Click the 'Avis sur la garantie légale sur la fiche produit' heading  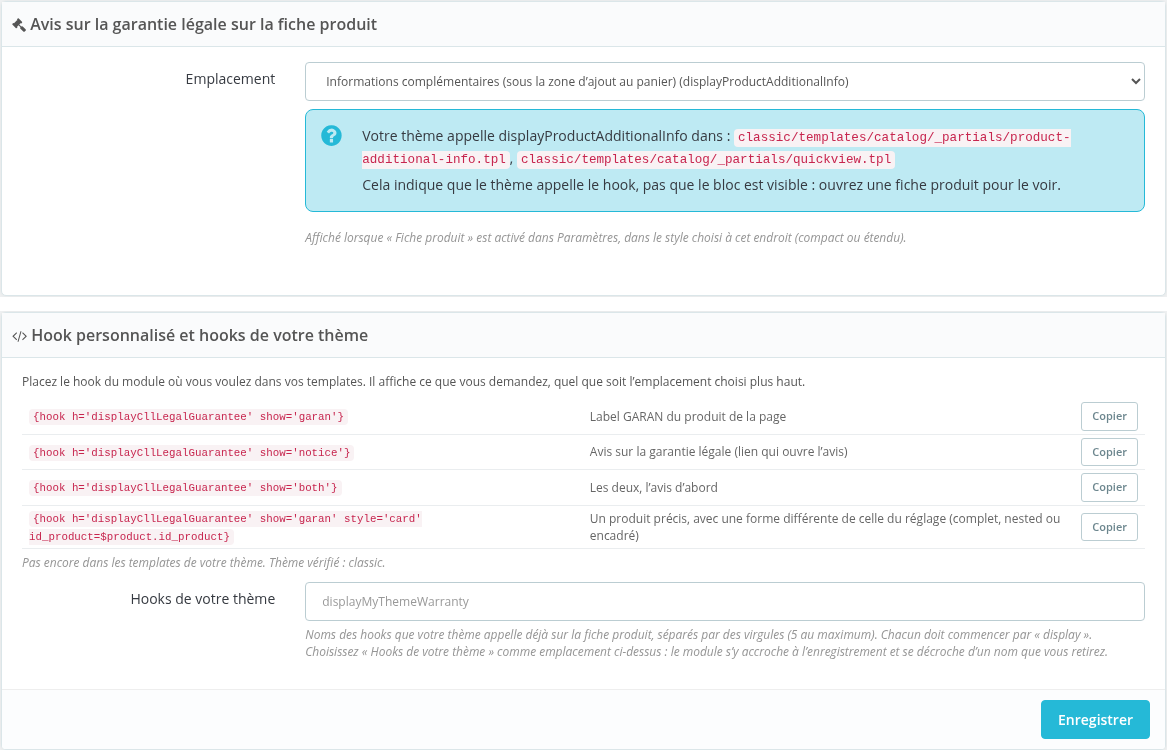pos(203,25)
